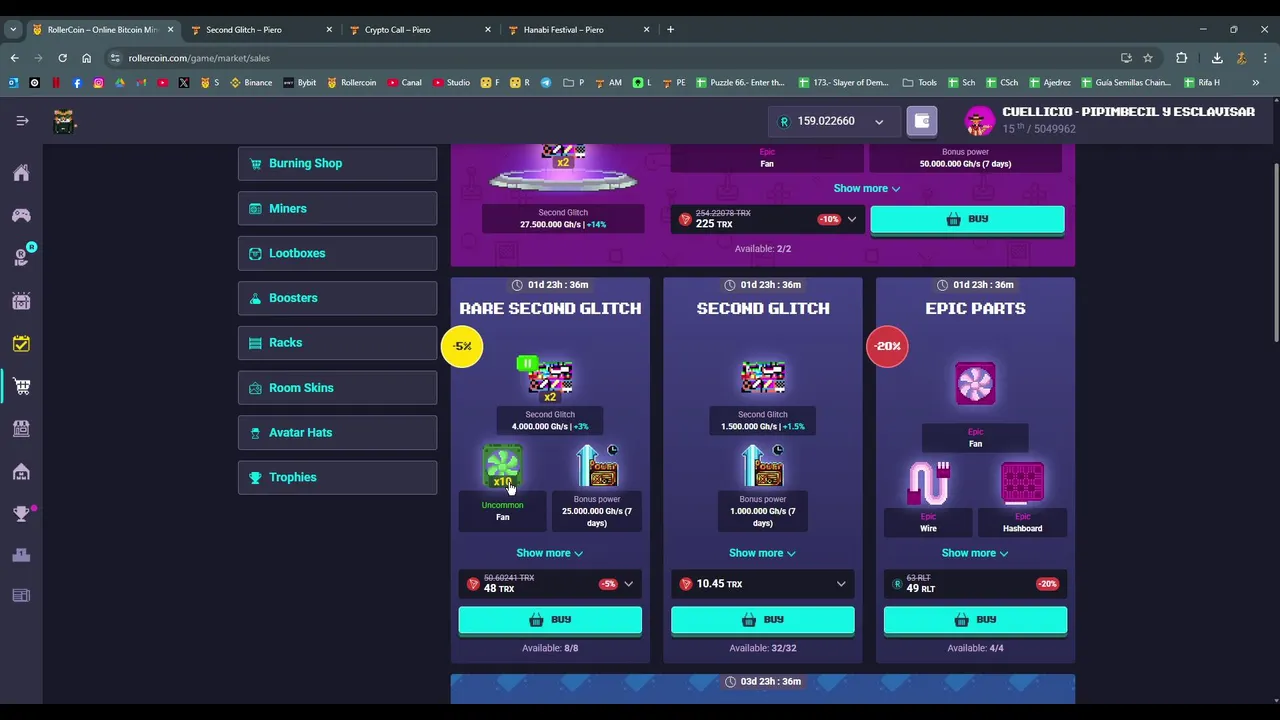Click the address bar URL field
The width and height of the screenshot is (1280, 720).
coord(610,58)
